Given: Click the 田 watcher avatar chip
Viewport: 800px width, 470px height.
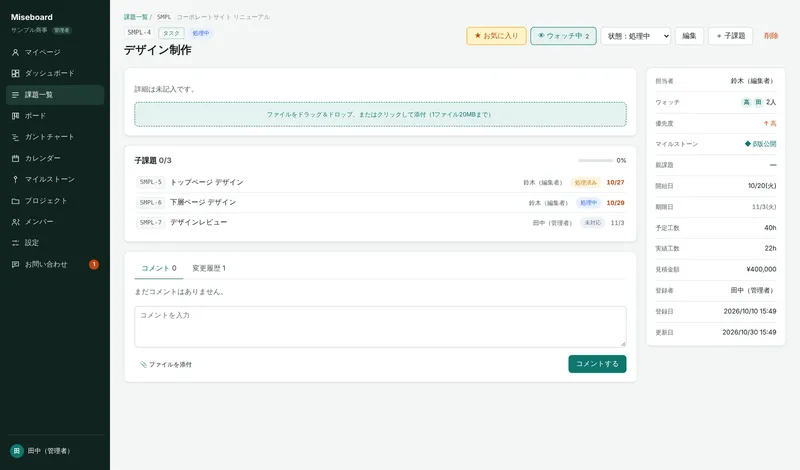Looking at the screenshot, I should [x=758, y=102].
